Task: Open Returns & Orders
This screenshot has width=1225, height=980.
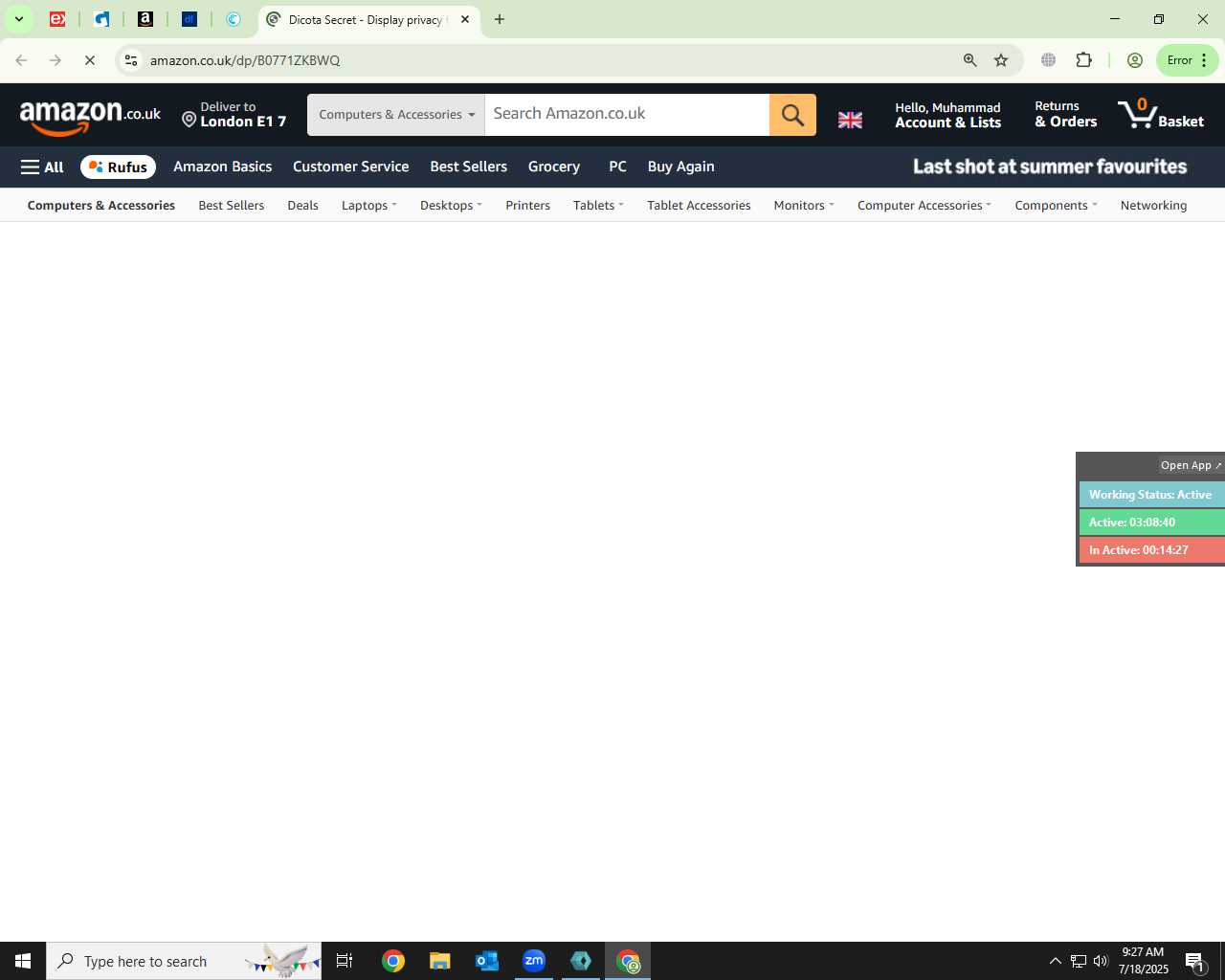Action: 1065,115
